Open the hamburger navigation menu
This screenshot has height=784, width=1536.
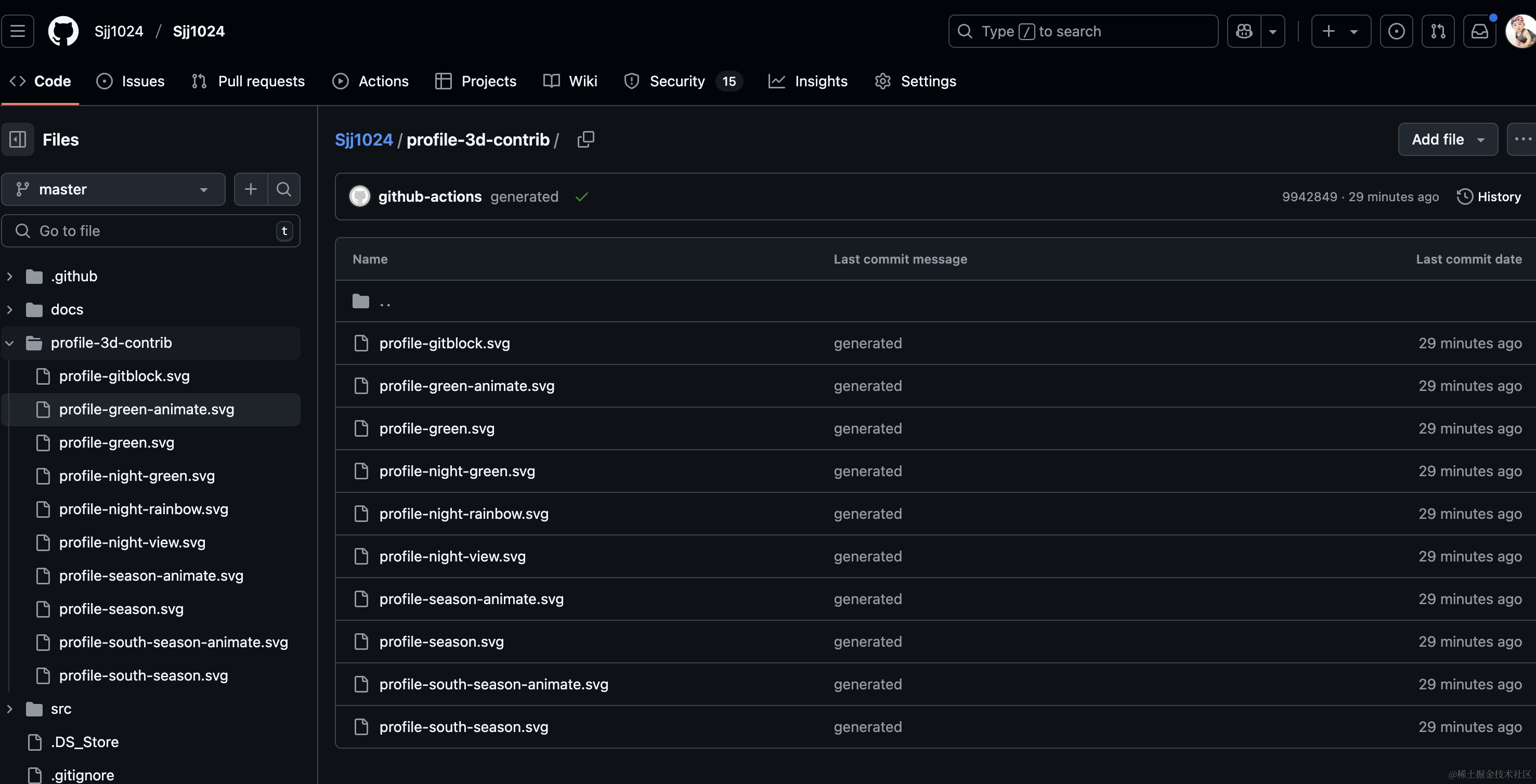point(17,31)
